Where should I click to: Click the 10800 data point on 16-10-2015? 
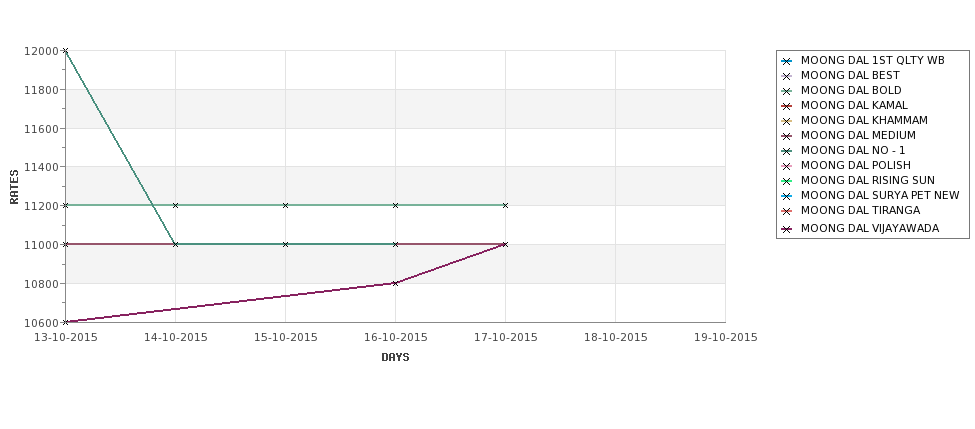(x=395, y=284)
